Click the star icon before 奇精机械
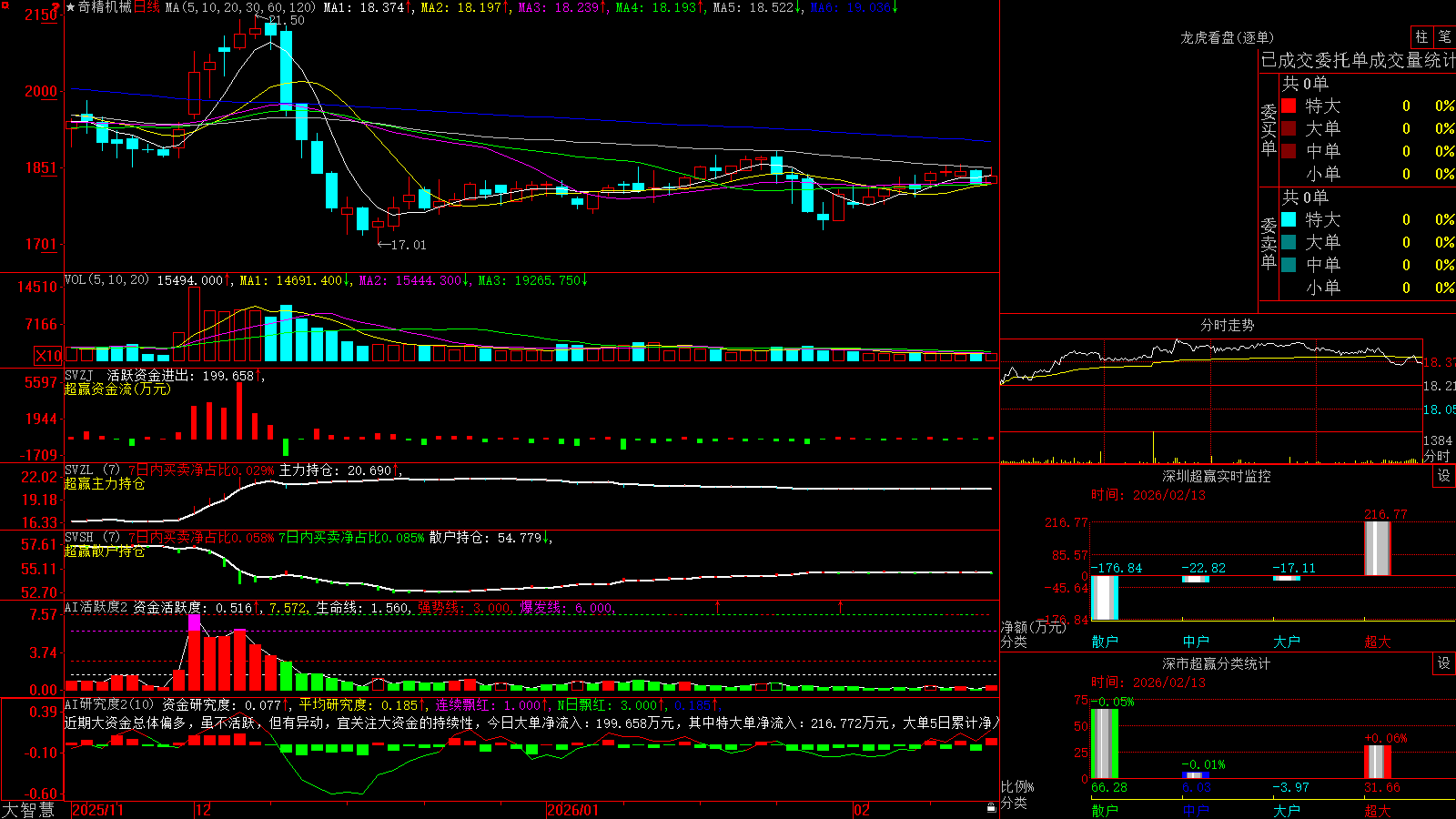This screenshot has height=819, width=1456. pos(71,7)
